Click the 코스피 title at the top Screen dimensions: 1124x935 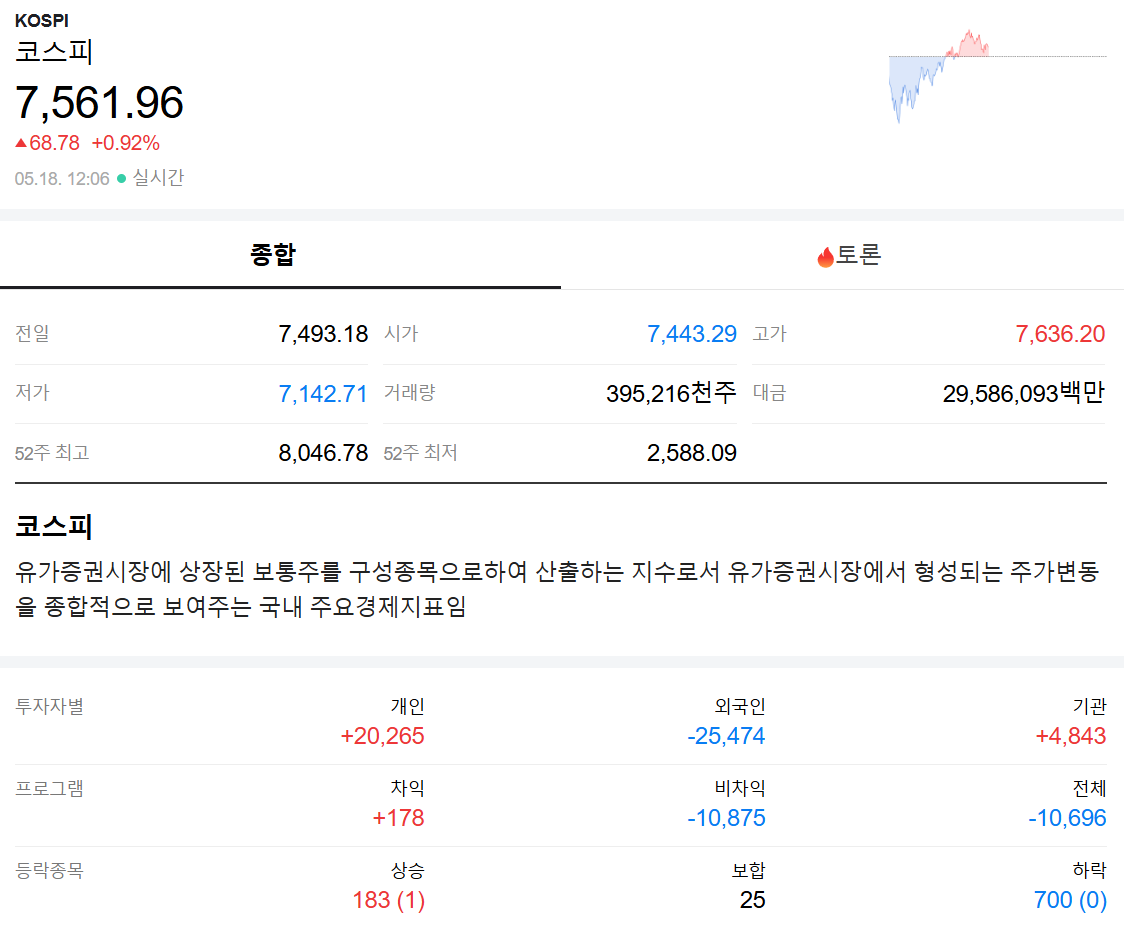[54, 52]
